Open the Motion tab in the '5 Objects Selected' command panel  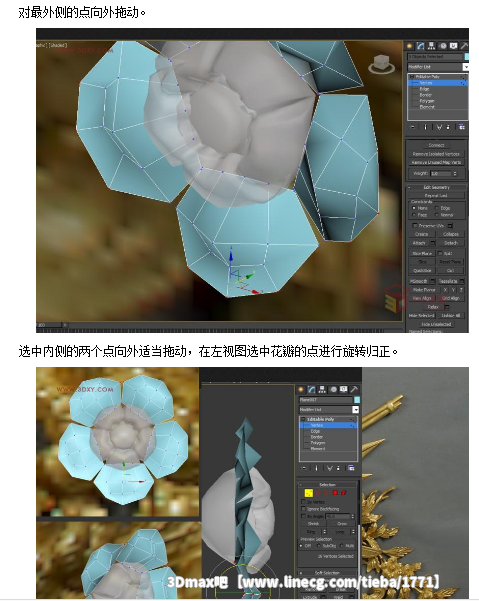(443, 46)
